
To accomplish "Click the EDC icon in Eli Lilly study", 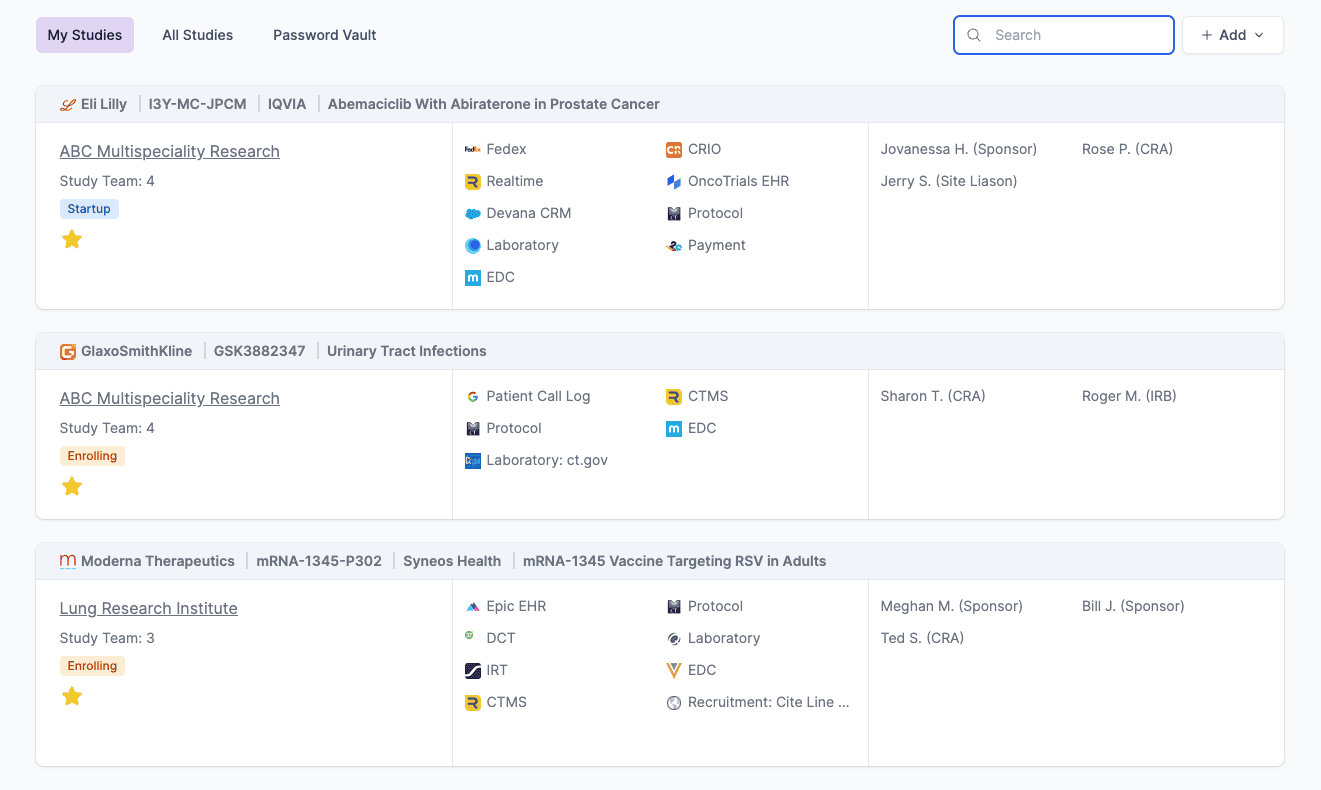I will pos(473,277).
